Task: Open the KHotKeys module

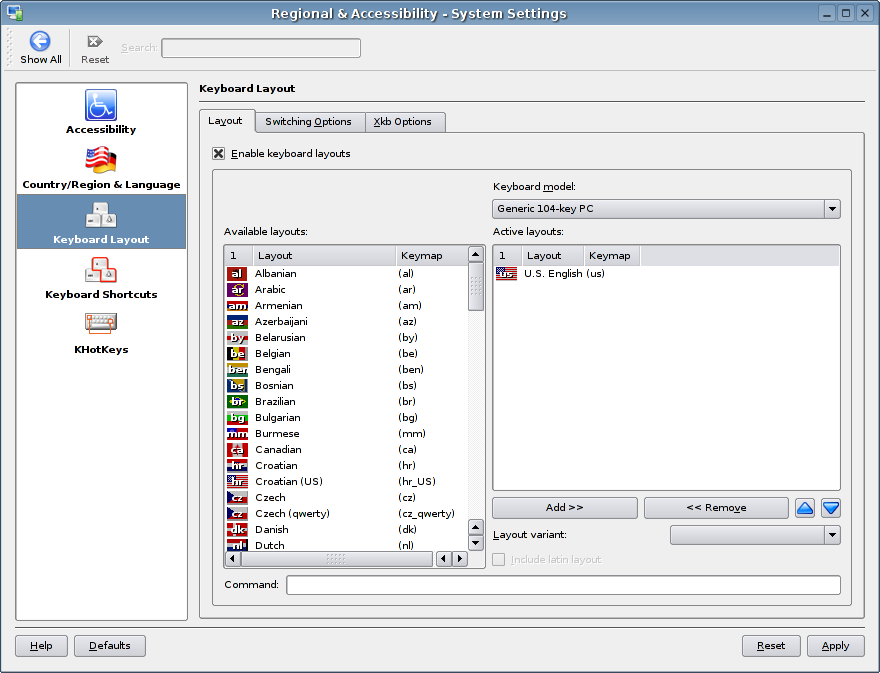Action: pos(101,332)
